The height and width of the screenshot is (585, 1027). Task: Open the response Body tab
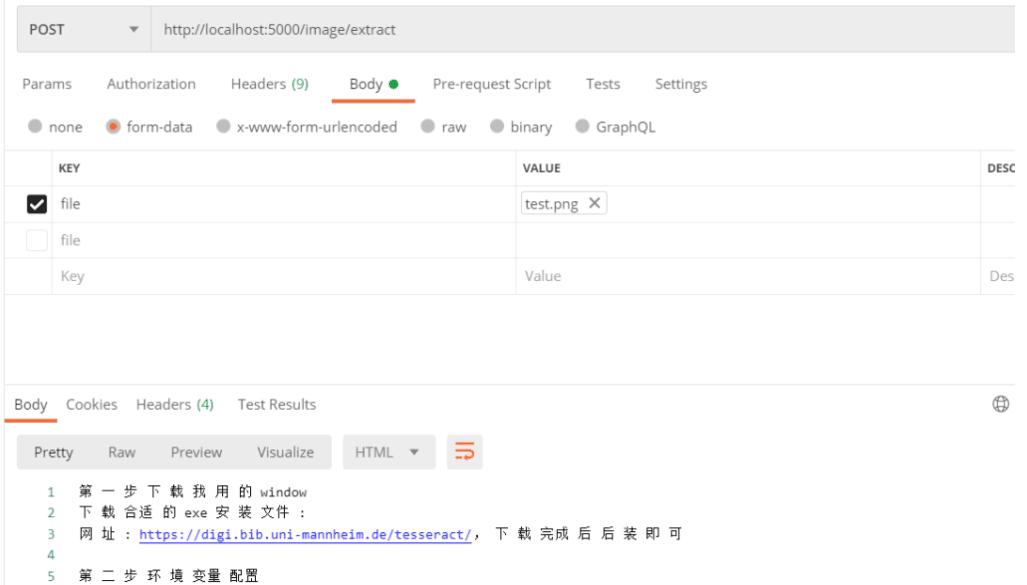pos(31,405)
